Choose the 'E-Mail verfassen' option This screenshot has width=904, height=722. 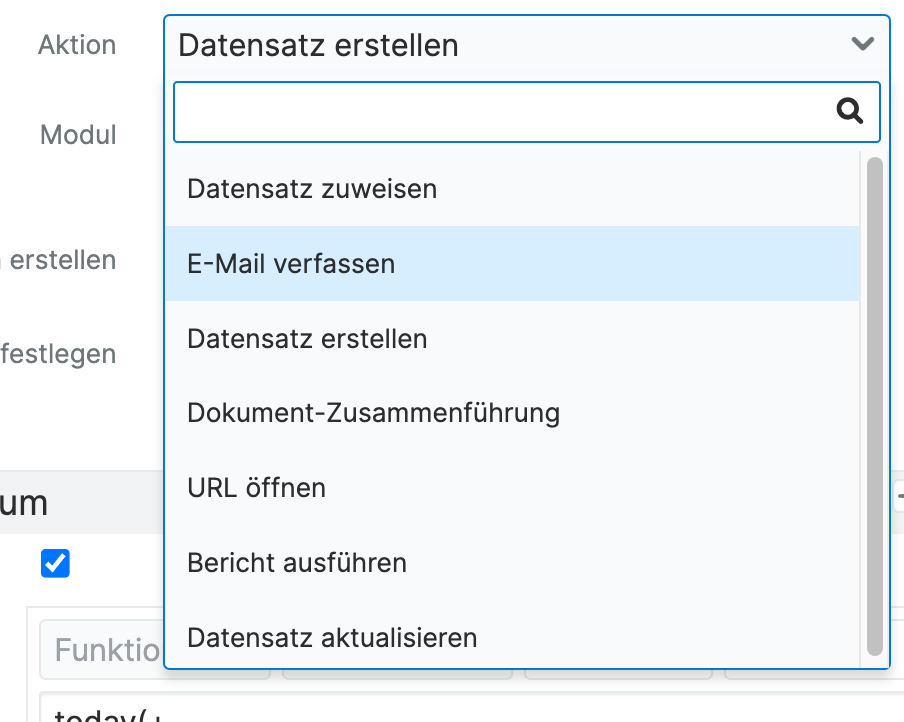291,264
